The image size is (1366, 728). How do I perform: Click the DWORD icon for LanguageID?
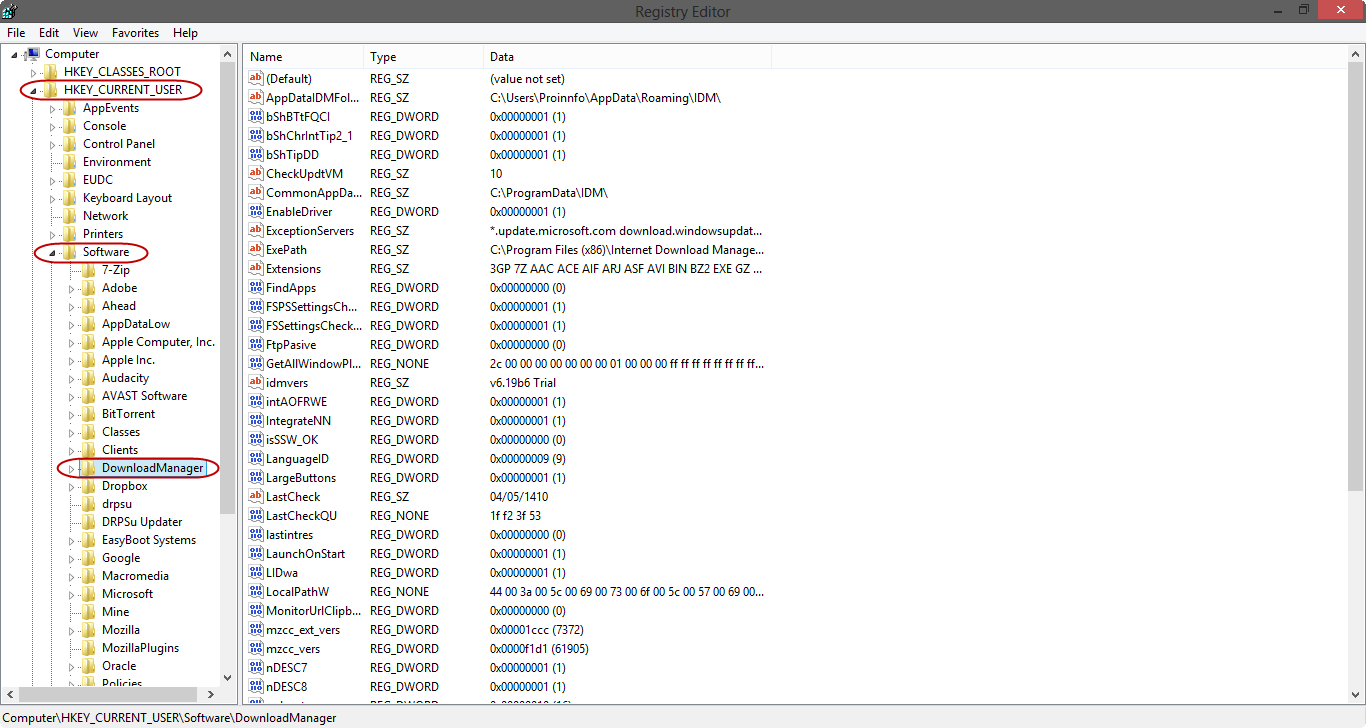click(x=256, y=458)
